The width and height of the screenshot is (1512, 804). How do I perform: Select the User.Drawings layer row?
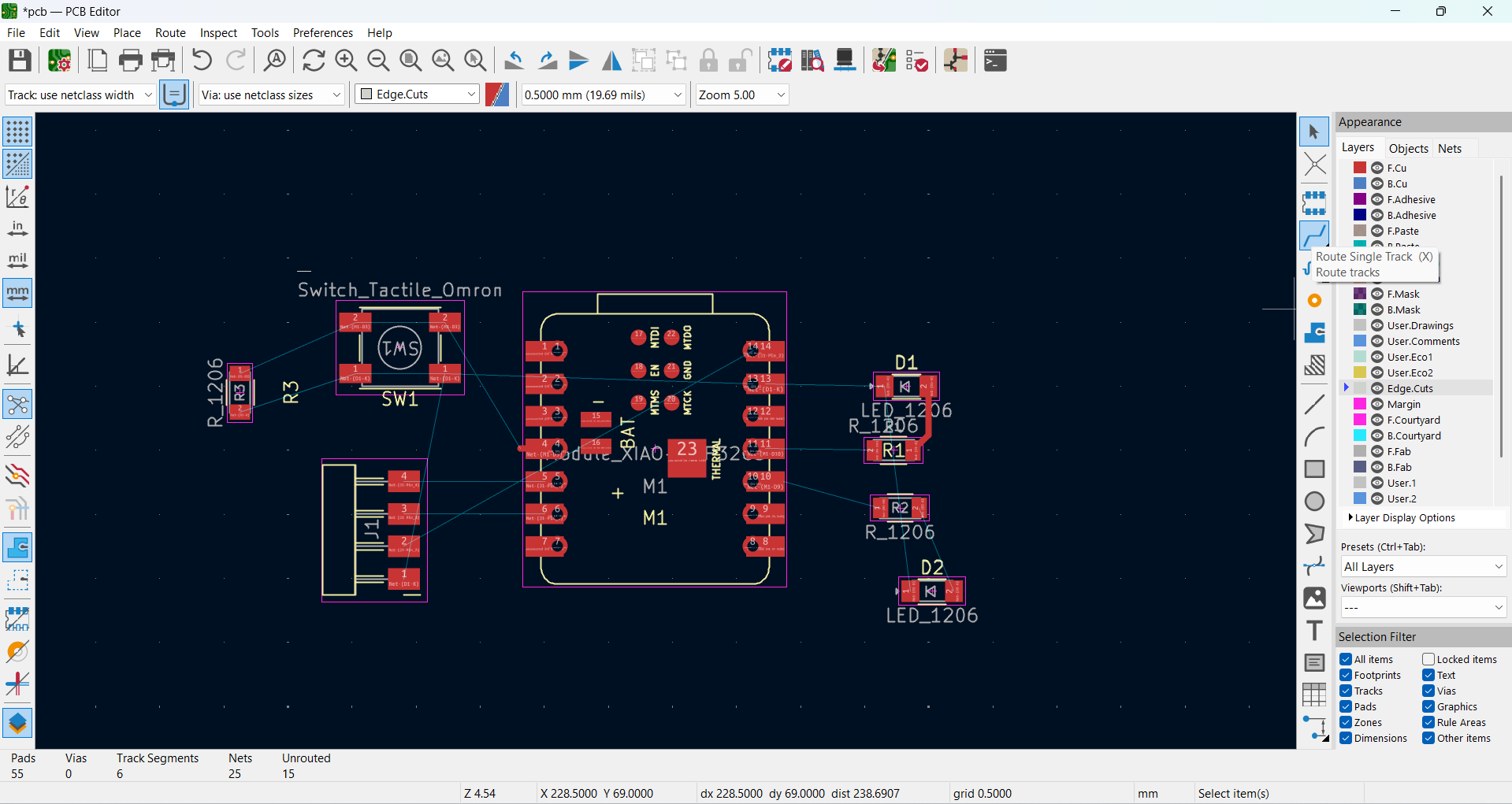click(x=1417, y=325)
